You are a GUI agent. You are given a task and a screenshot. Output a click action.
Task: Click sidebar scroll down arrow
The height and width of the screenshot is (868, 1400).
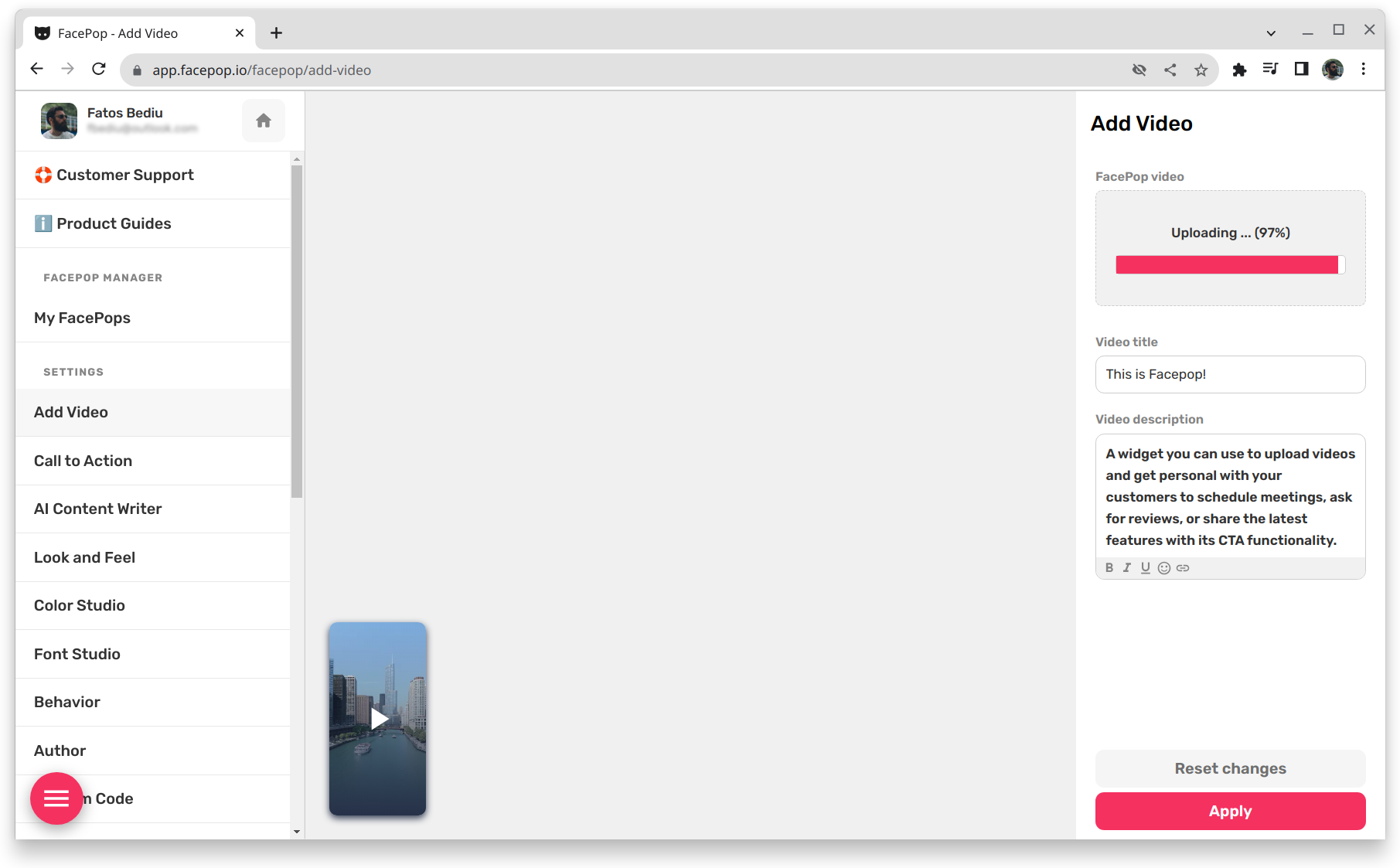coord(297,832)
